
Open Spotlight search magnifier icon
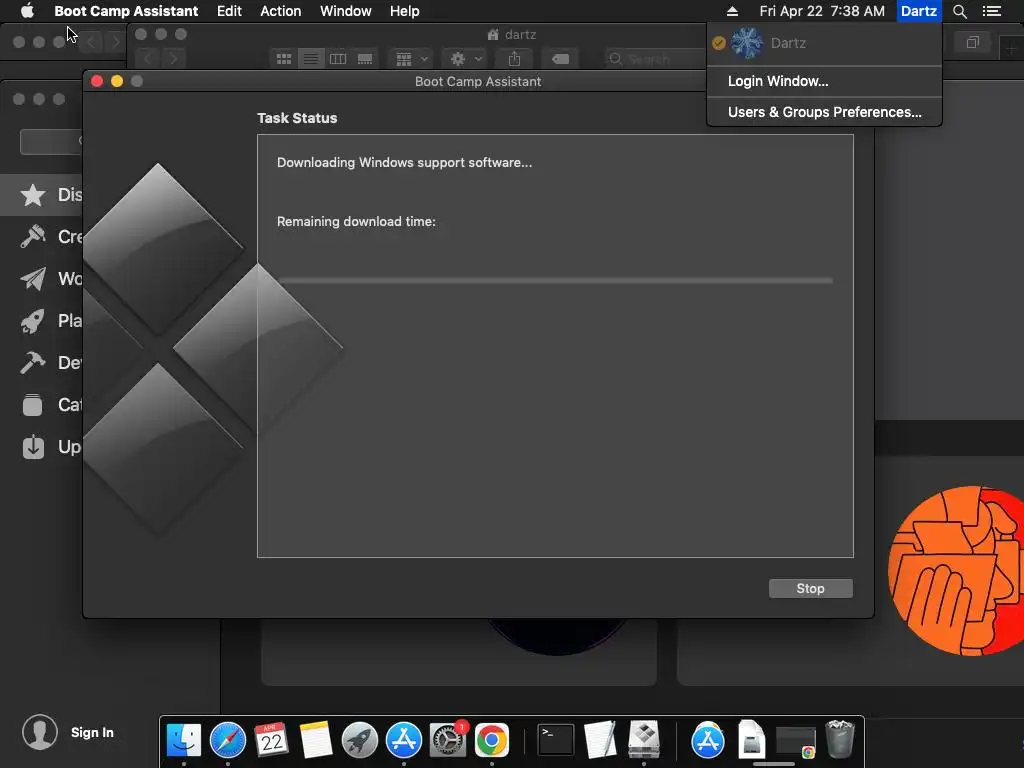click(959, 11)
